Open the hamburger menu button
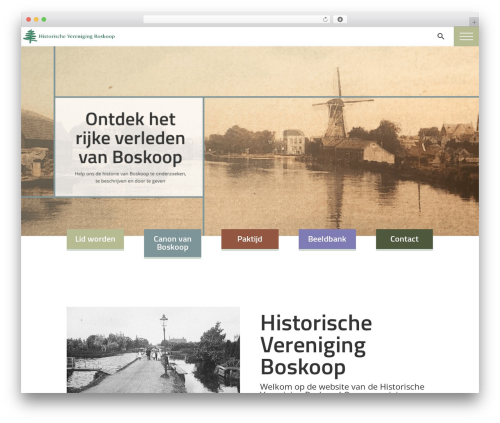The height and width of the screenshot is (423, 500). [466, 36]
